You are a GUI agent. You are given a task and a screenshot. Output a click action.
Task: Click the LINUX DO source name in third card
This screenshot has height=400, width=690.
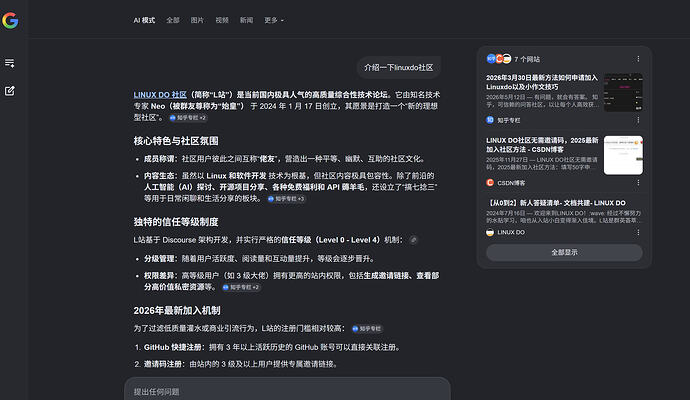(x=511, y=232)
